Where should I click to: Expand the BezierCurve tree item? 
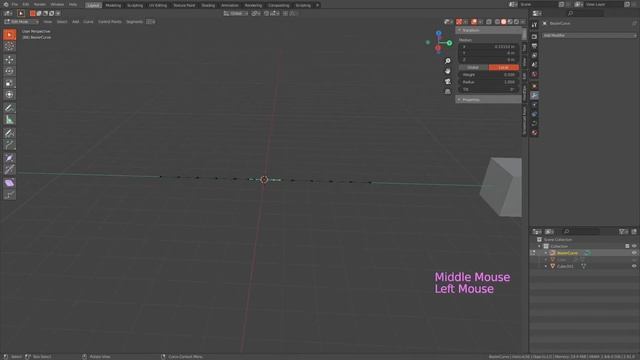546,253
